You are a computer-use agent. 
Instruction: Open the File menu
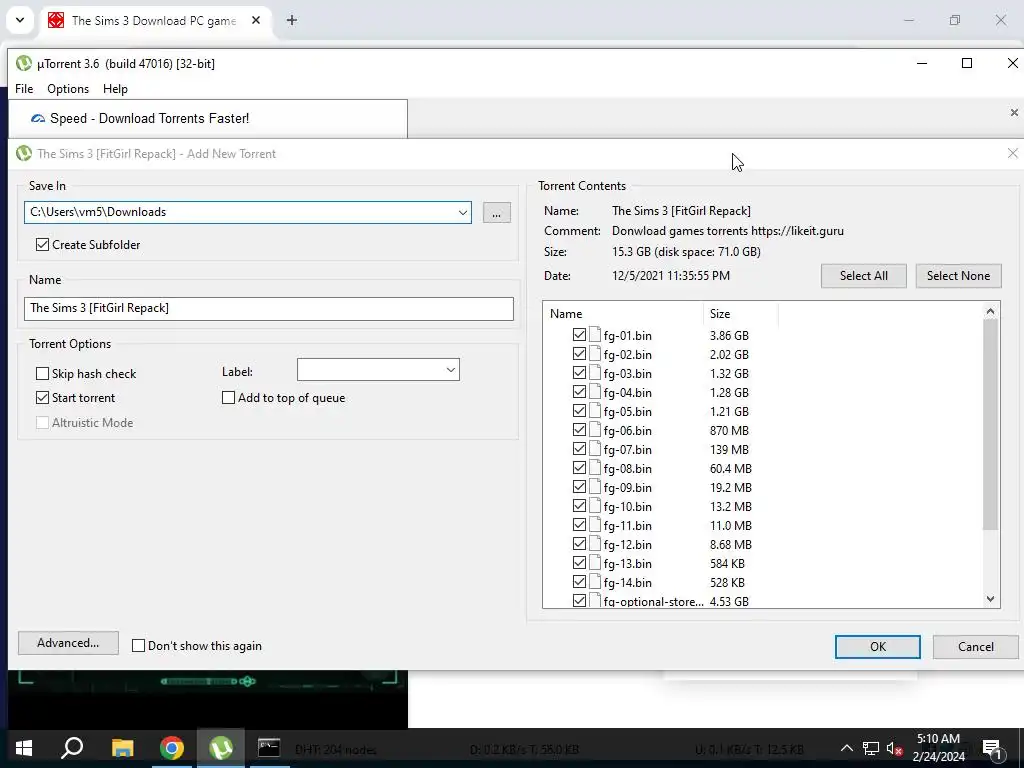24,89
